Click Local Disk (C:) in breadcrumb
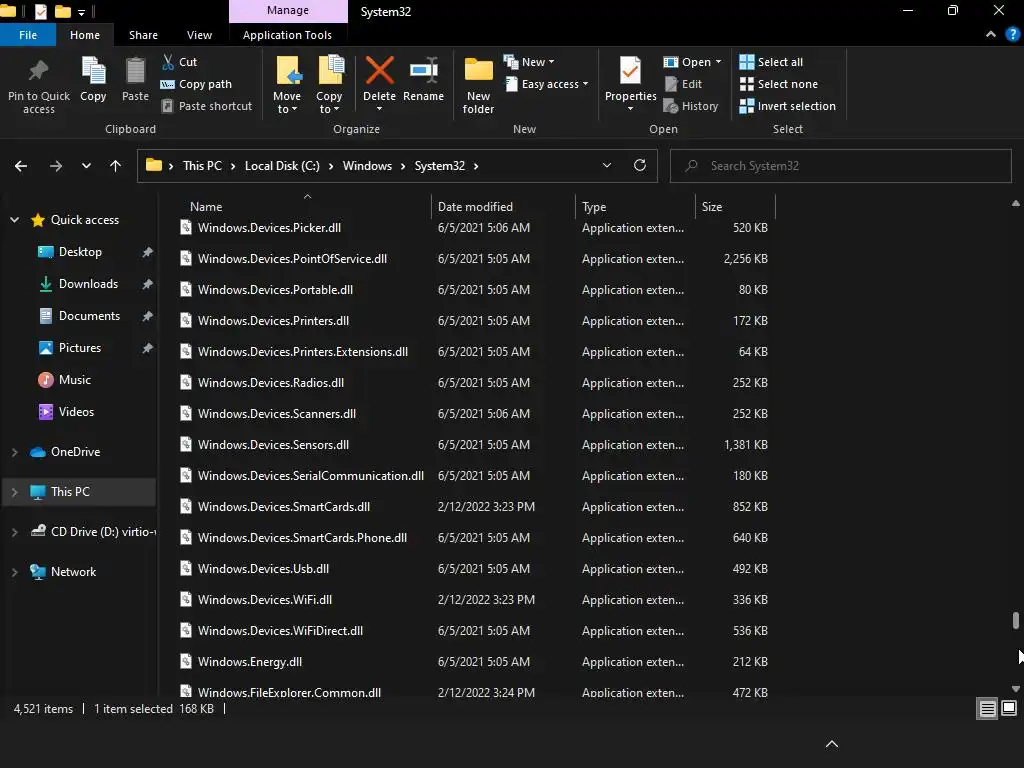This screenshot has height=768, width=1024. point(282,166)
